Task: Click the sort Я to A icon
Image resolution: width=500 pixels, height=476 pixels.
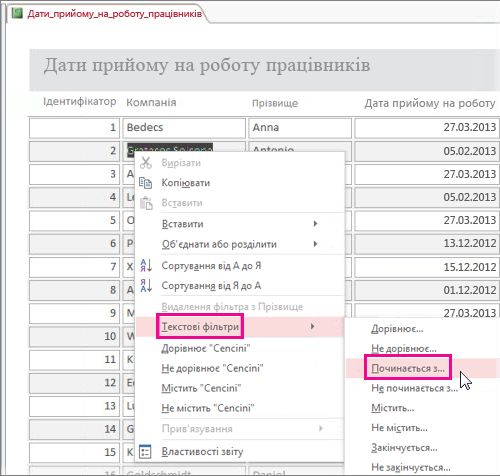Action: [146, 286]
